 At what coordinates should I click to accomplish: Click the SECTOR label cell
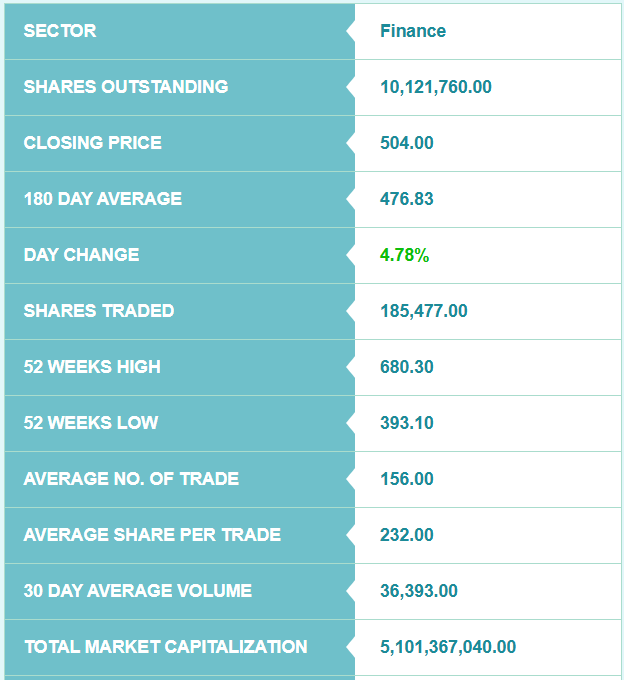pyautogui.click(x=60, y=31)
